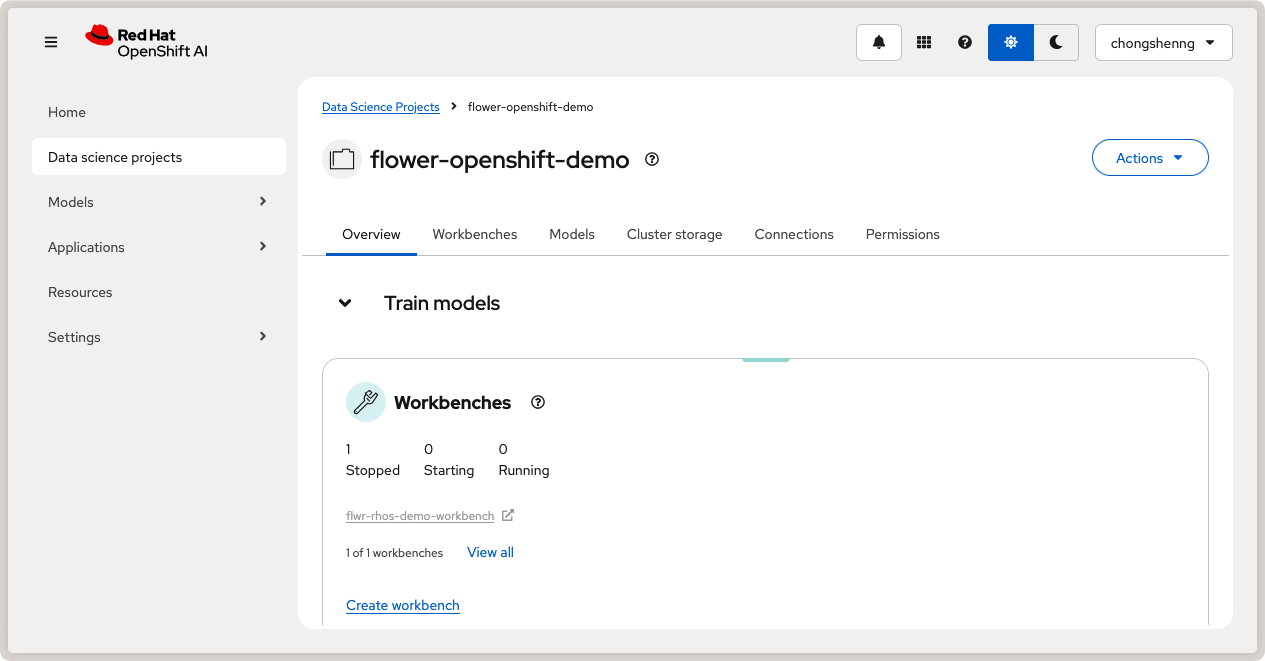Open the chongshenng user dropdown
This screenshot has height=661, width=1265.
(1163, 43)
